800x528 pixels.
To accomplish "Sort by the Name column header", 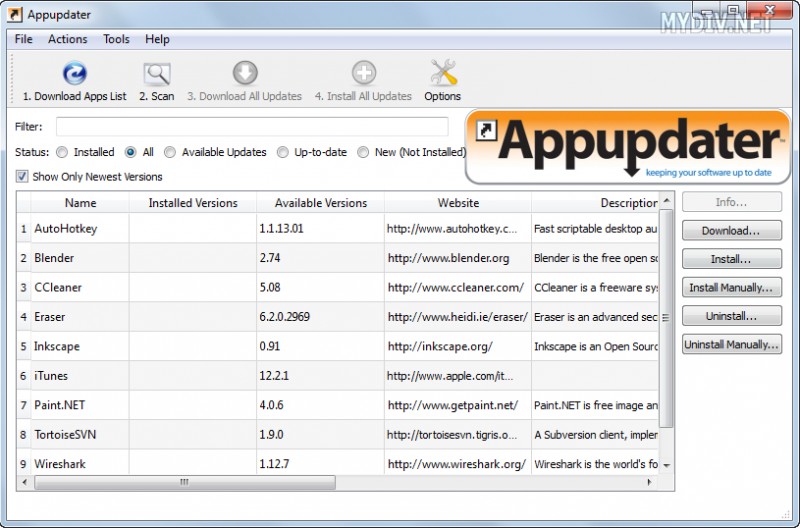I will pyautogui.click(x=80, y=203).
